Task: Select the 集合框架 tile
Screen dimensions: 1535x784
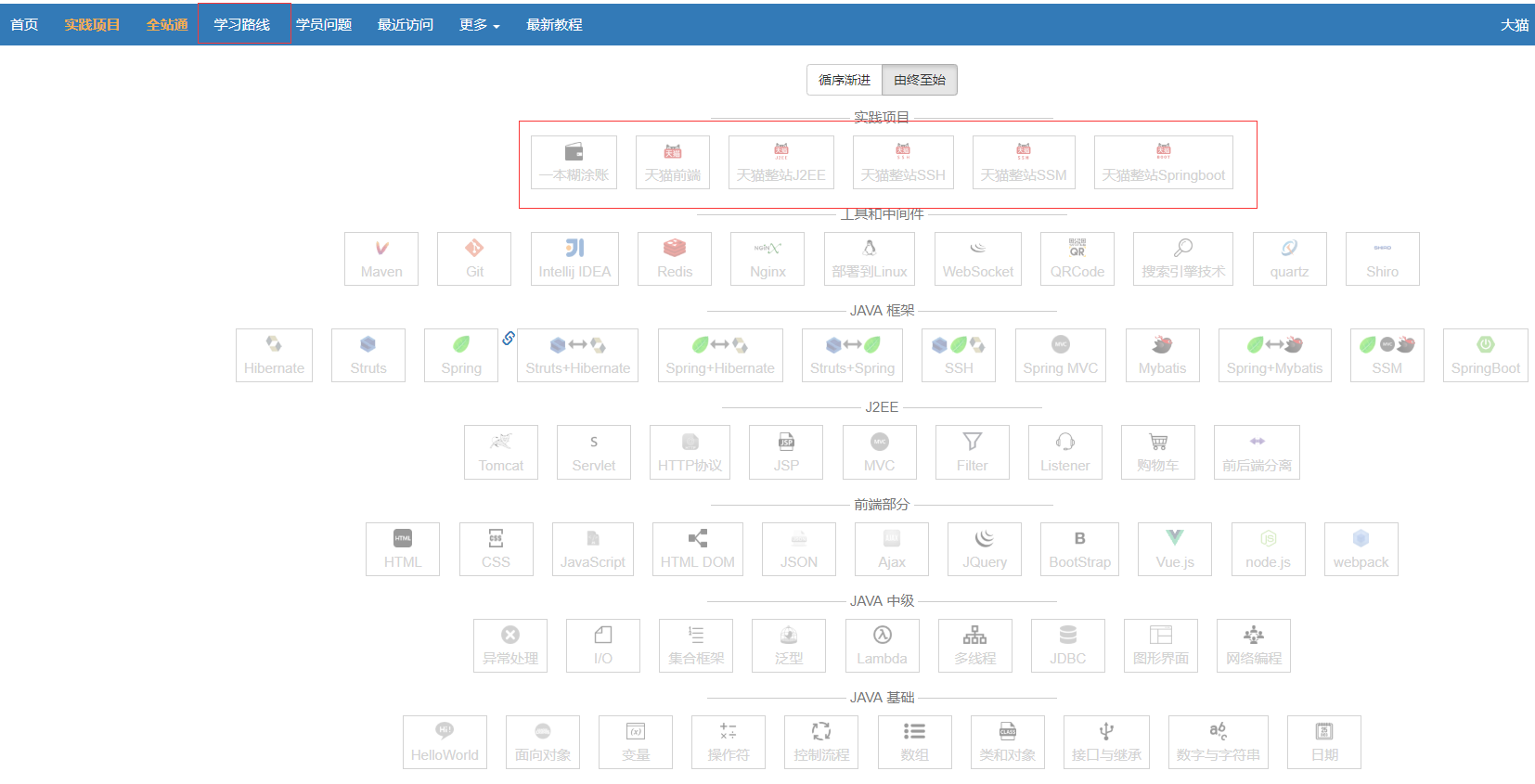Action: click(x=696, y=646)
